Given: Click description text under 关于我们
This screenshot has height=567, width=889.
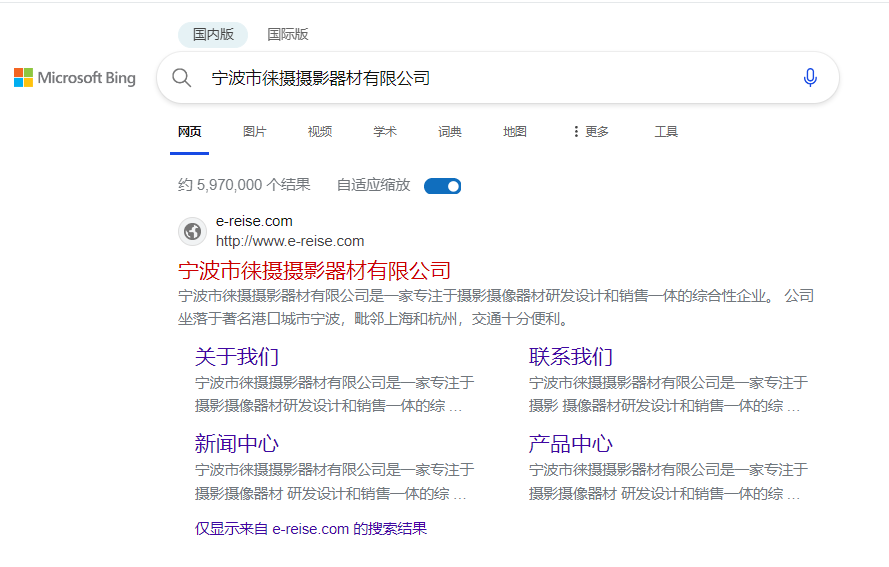Looking at the screenshot, I should click(x=335, y=394).
